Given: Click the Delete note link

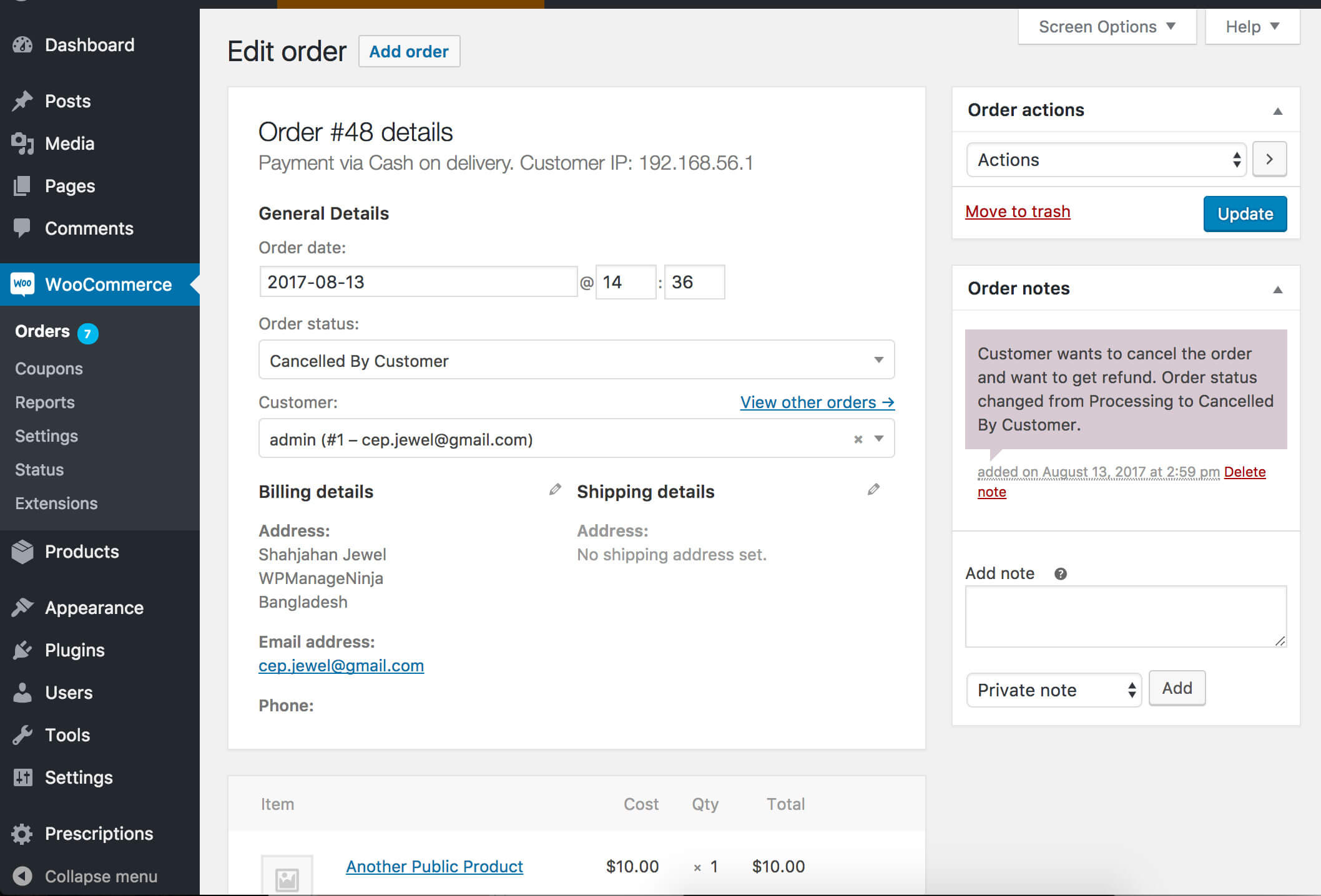Looking at the screenshot, I should (1244, 472).
